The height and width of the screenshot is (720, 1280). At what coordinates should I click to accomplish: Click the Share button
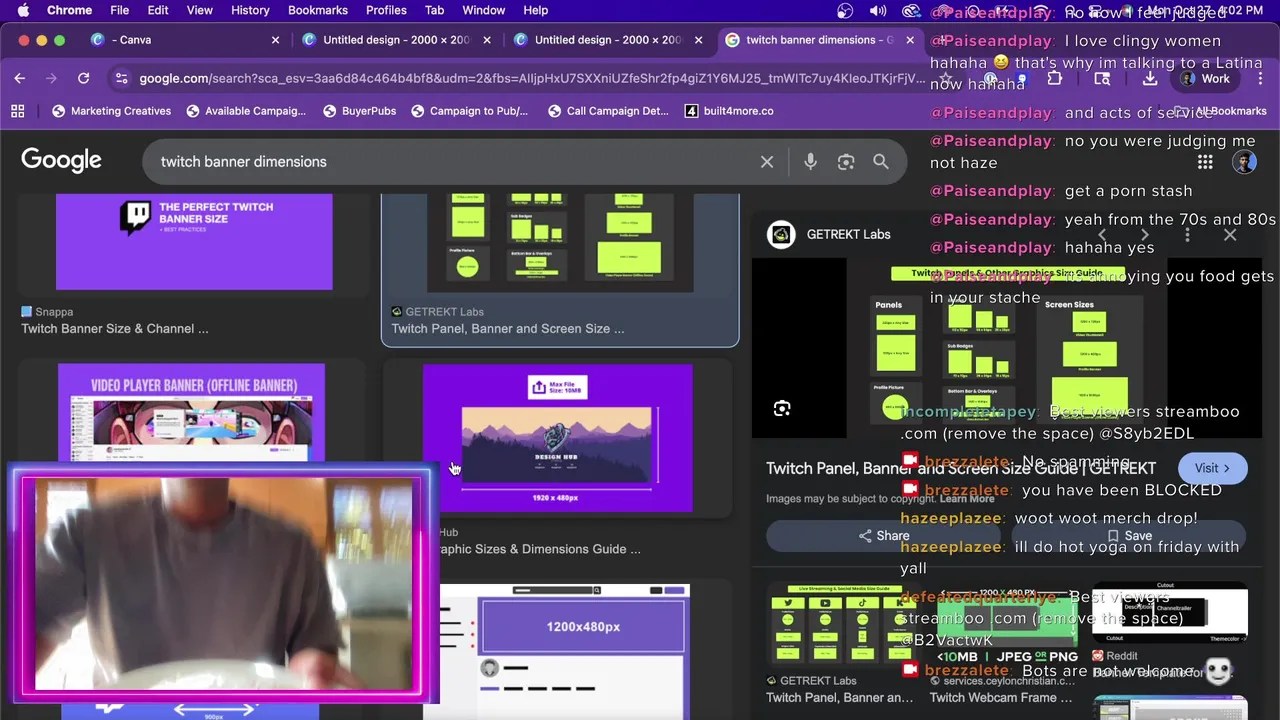pyautogui.click(x=884, y=536)
